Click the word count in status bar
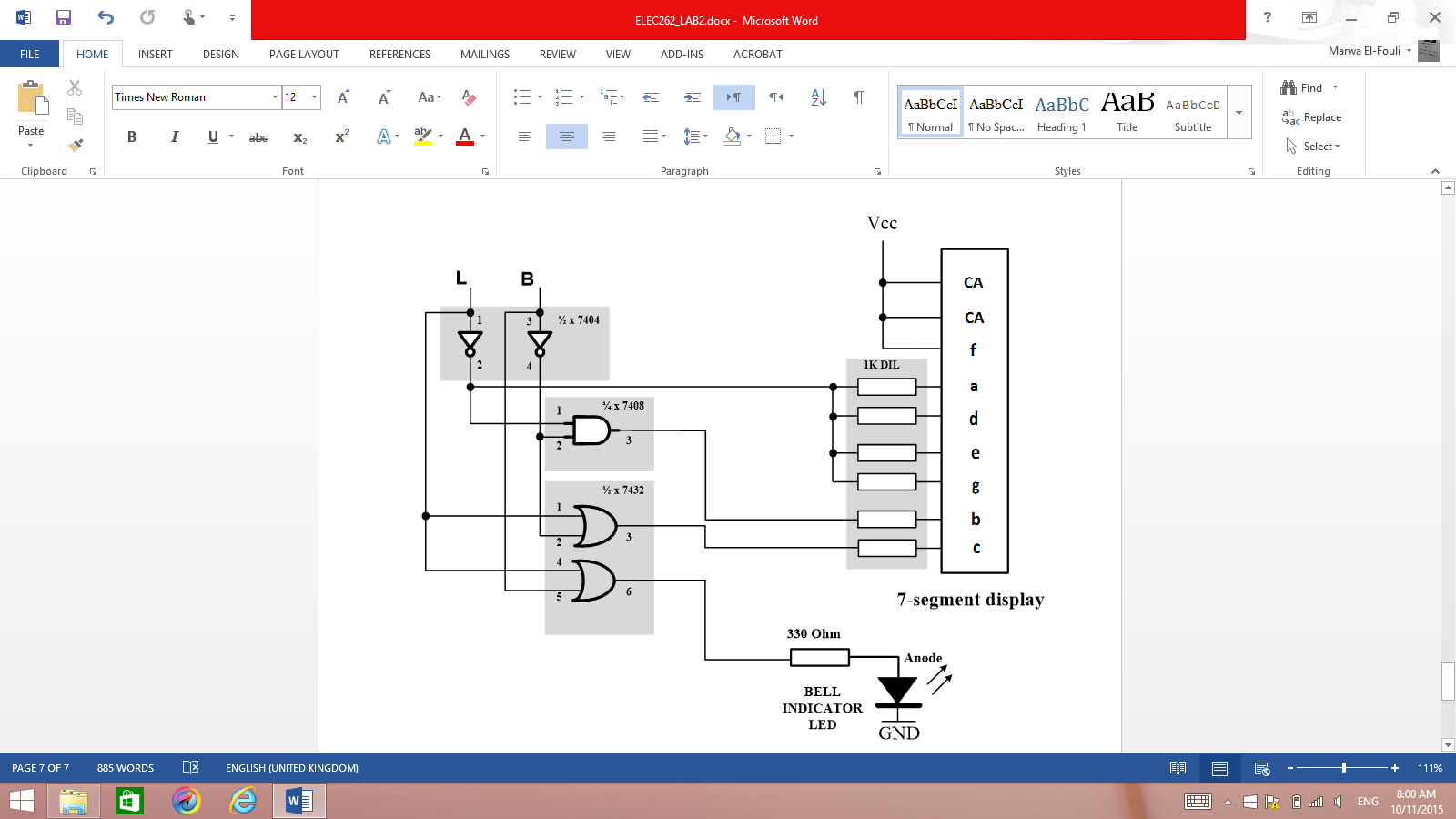 pyautogui.click(x=125, y=767)
